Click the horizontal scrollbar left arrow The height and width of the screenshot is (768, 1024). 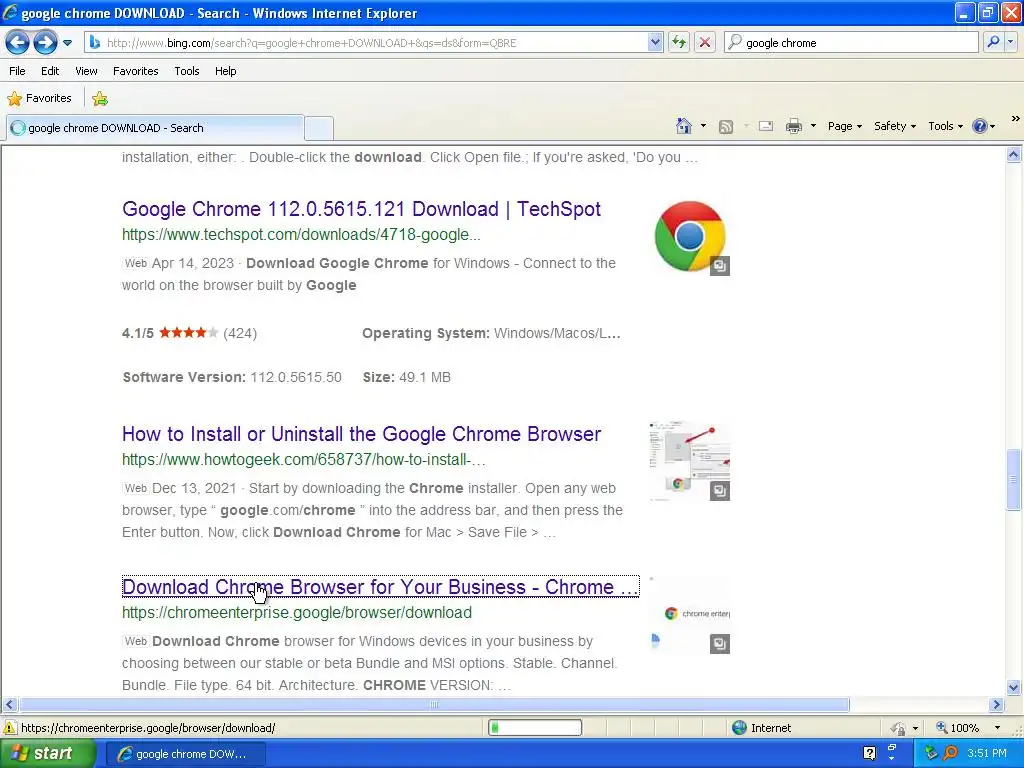point(9,704)
